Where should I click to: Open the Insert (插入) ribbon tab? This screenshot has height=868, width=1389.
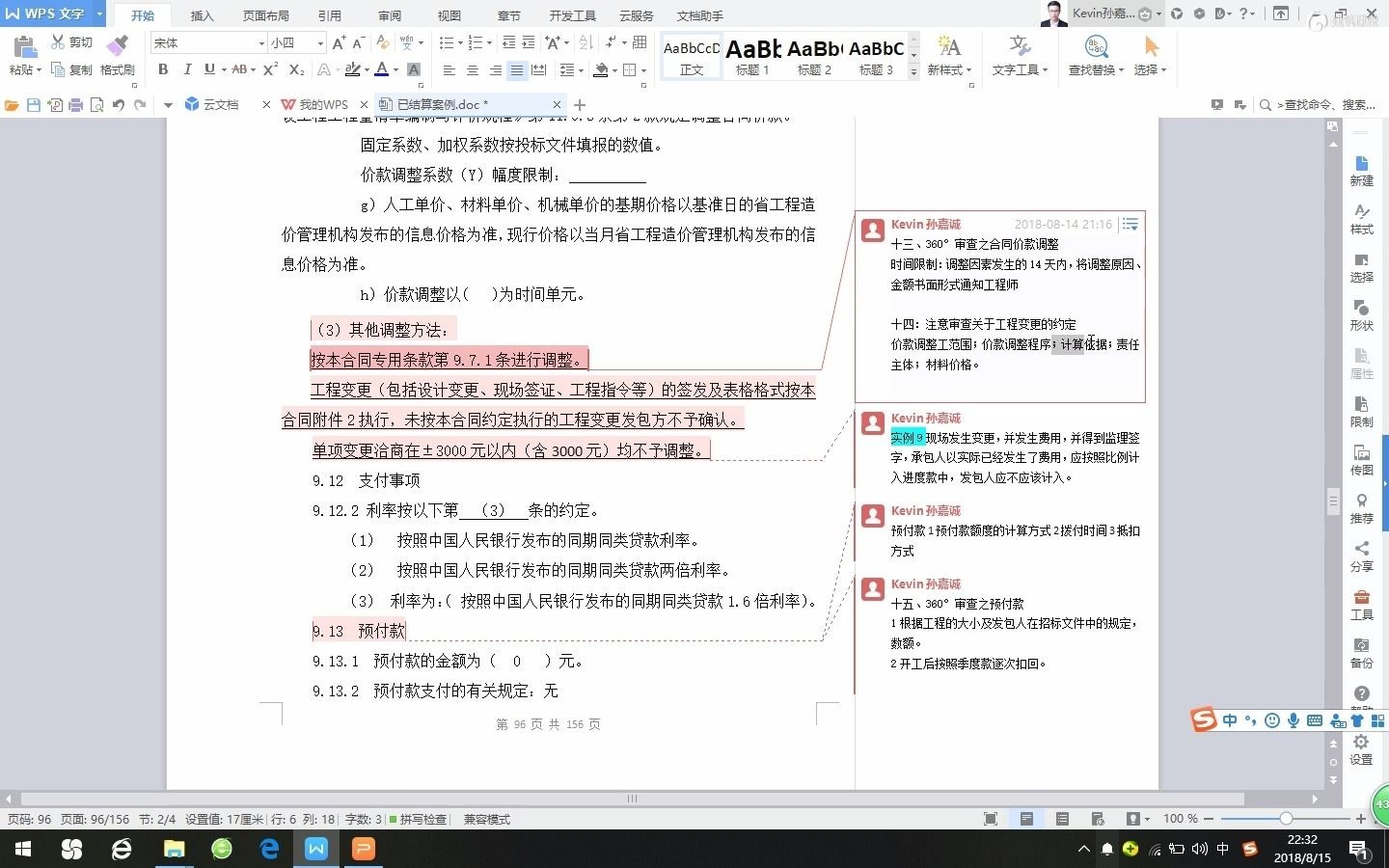pyautogui.click(x=202, y=15)
